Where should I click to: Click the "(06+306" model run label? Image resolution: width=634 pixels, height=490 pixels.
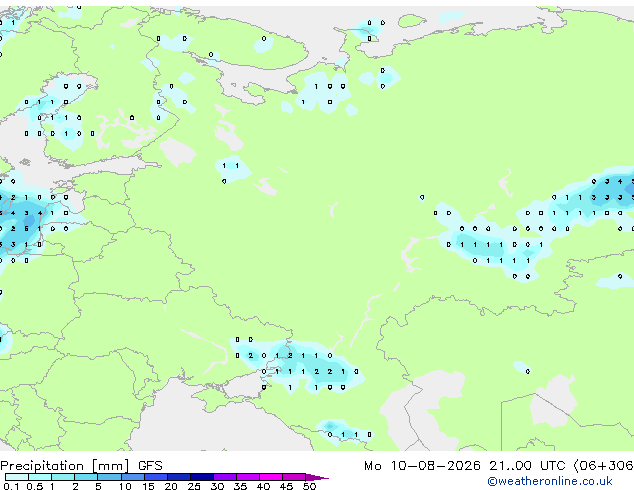(604, 466)
